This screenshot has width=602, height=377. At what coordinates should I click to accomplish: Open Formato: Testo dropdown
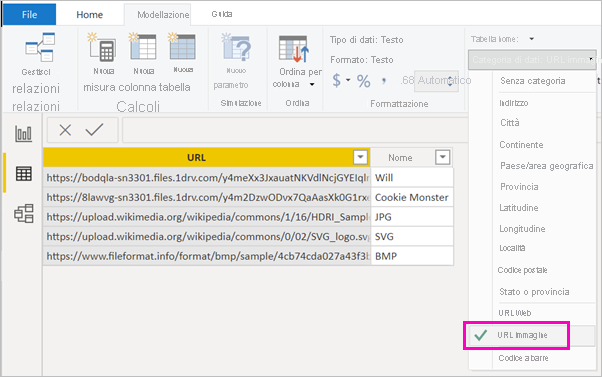pos(362,60)
